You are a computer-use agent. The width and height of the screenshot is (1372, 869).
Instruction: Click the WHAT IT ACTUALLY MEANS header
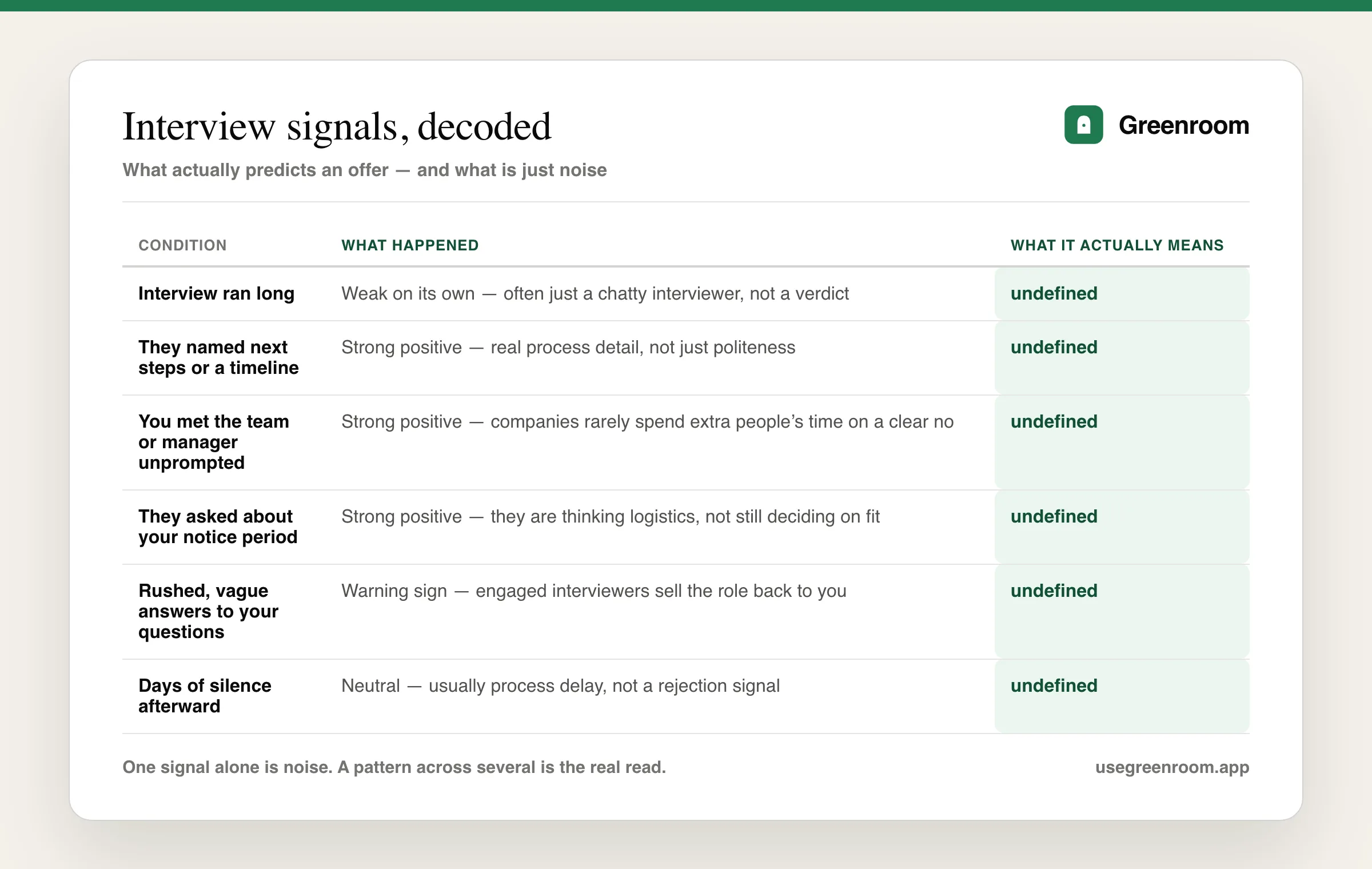(x=1117, y=245)
